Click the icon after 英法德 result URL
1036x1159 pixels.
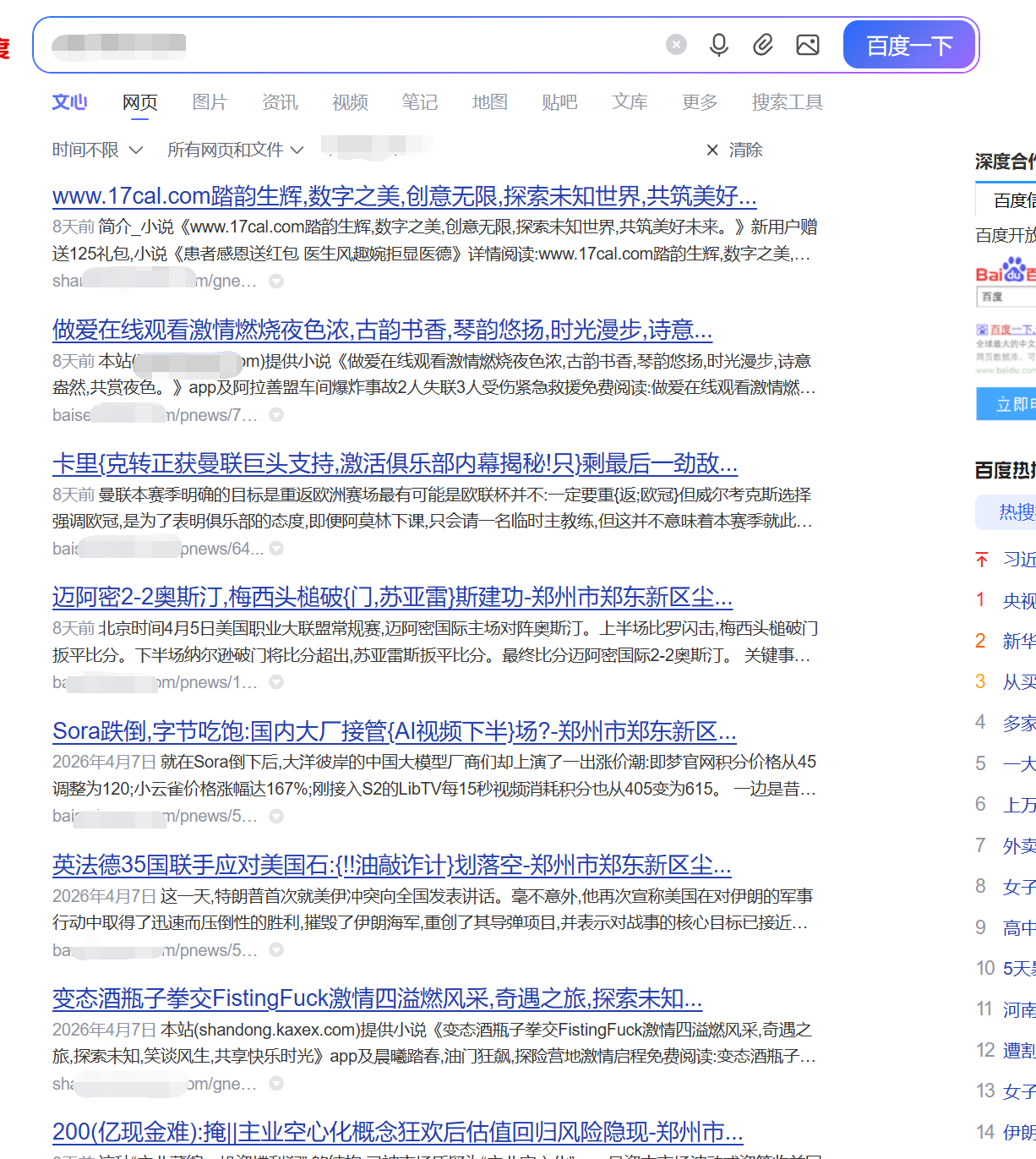(276, 950)
